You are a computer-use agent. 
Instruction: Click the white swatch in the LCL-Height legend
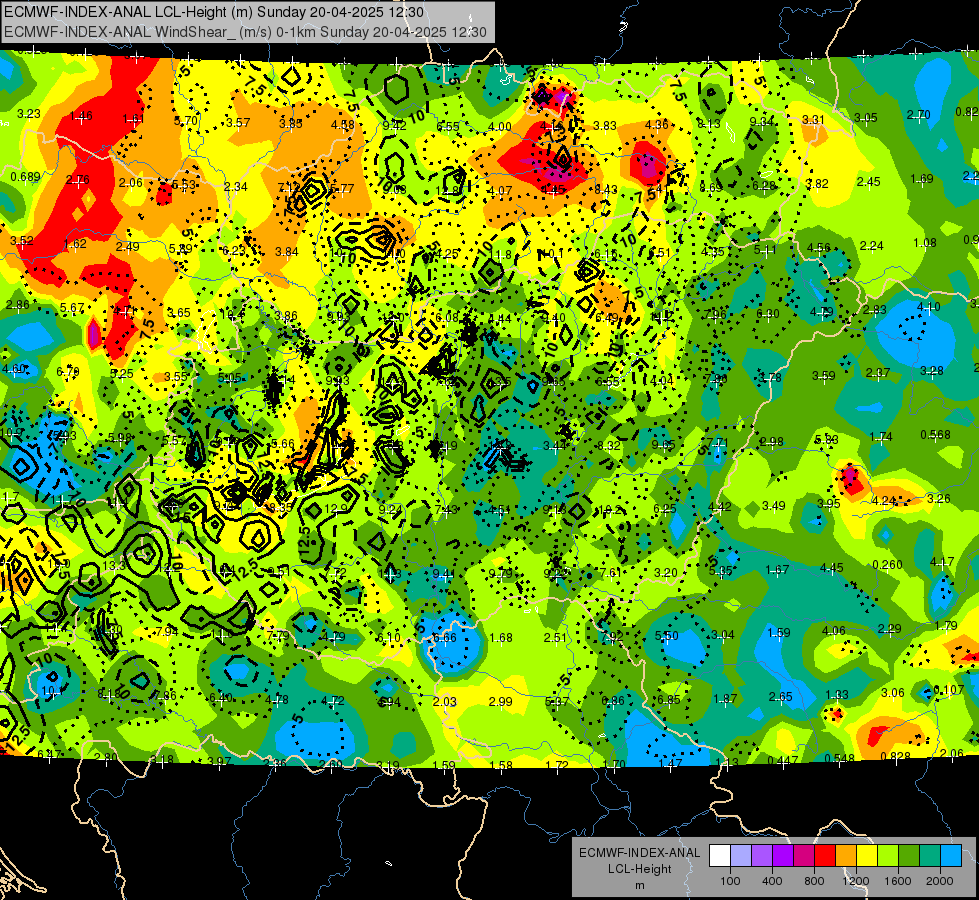(x=720, y=856)
